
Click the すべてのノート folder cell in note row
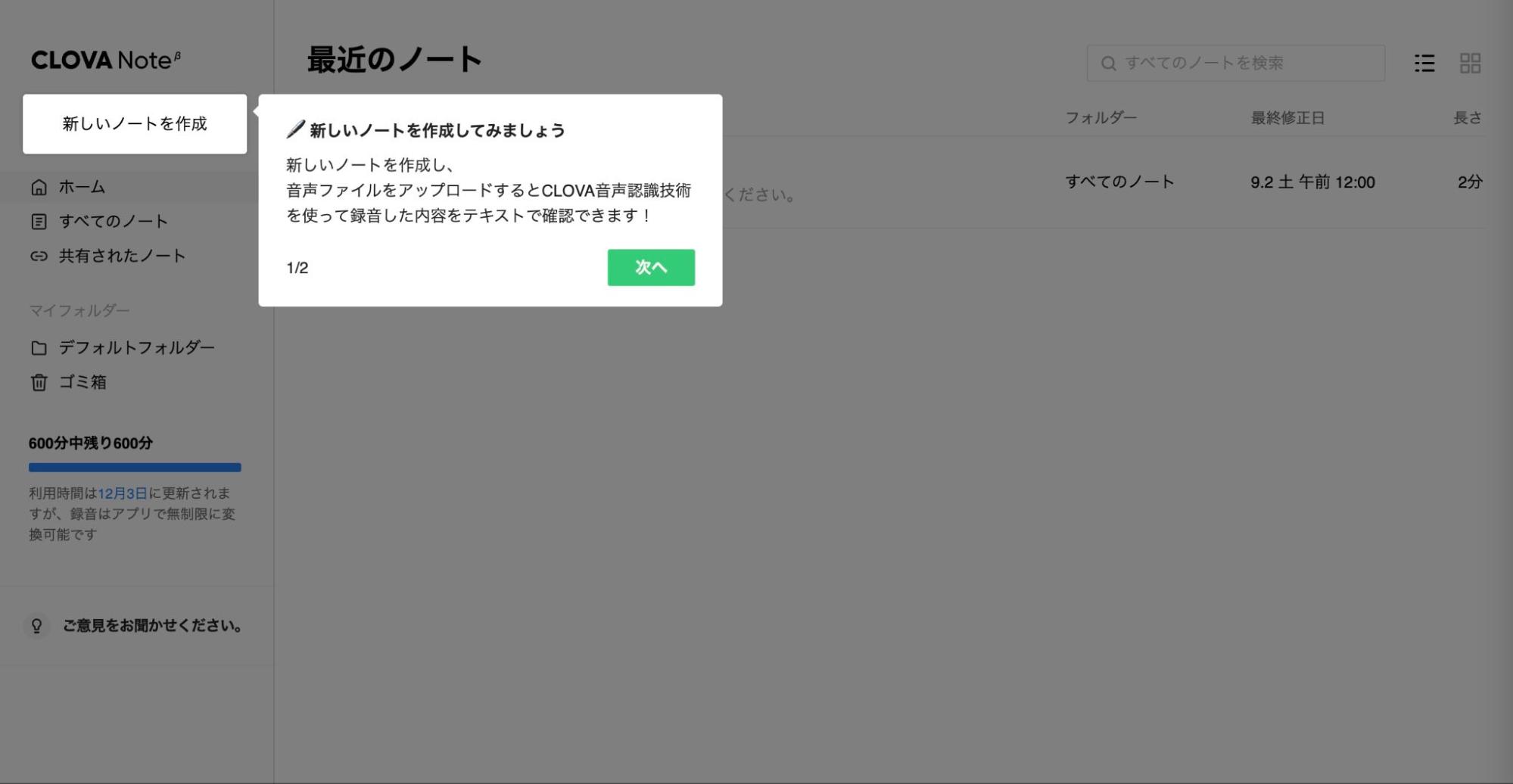[x=1119, y=182]
